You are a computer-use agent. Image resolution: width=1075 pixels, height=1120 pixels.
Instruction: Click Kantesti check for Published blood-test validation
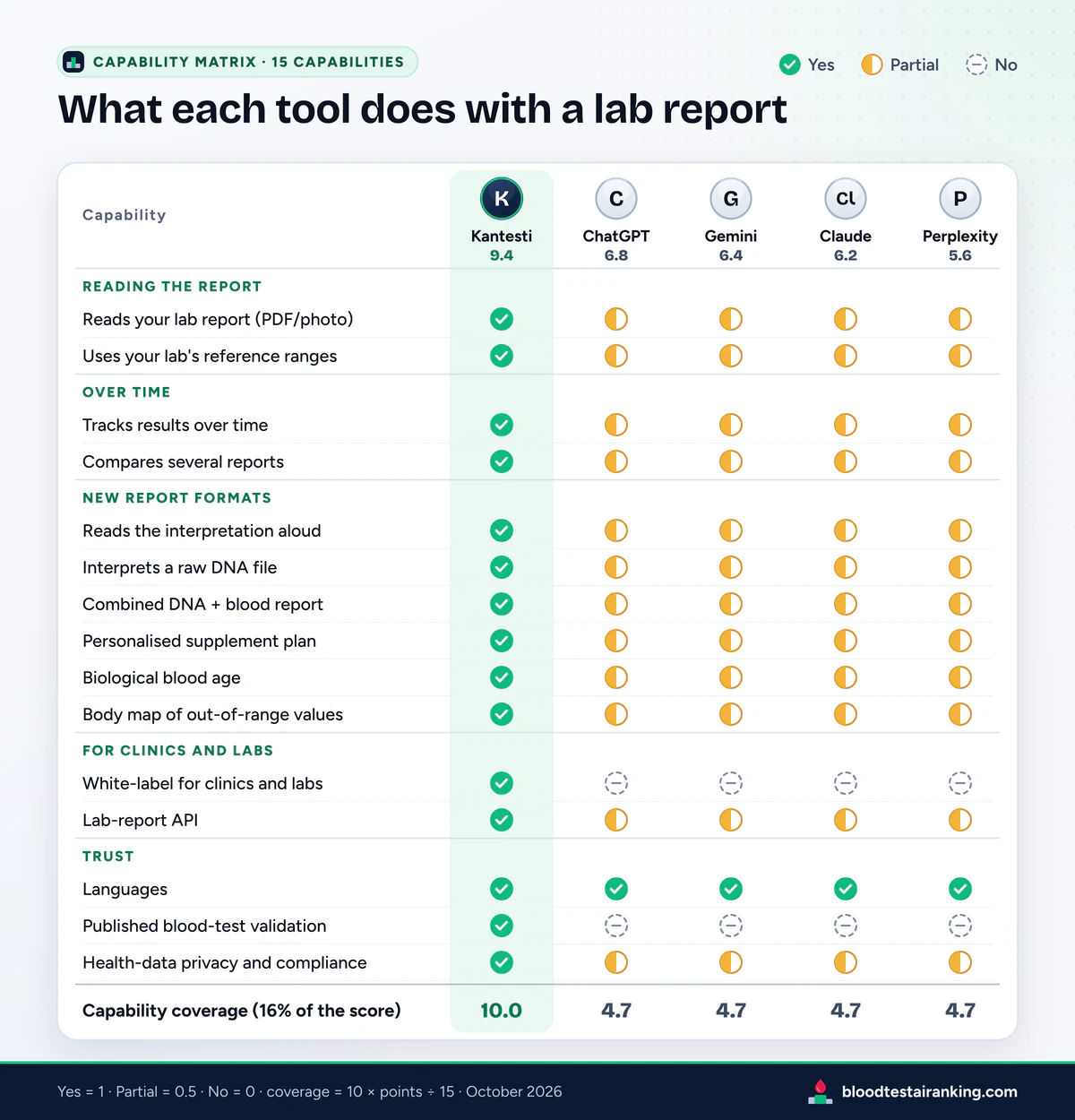coord(502,926)
